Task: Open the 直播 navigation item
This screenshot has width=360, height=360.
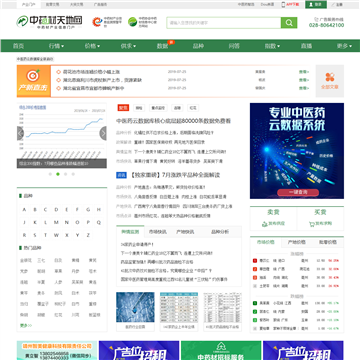Action: pos(306,46)
